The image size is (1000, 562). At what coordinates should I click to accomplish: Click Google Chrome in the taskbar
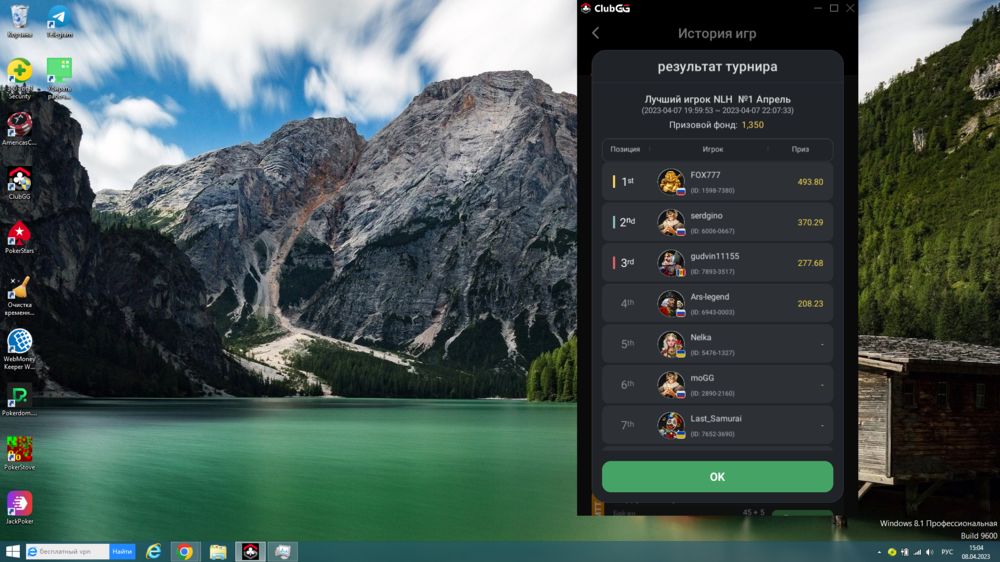[185, 551]
